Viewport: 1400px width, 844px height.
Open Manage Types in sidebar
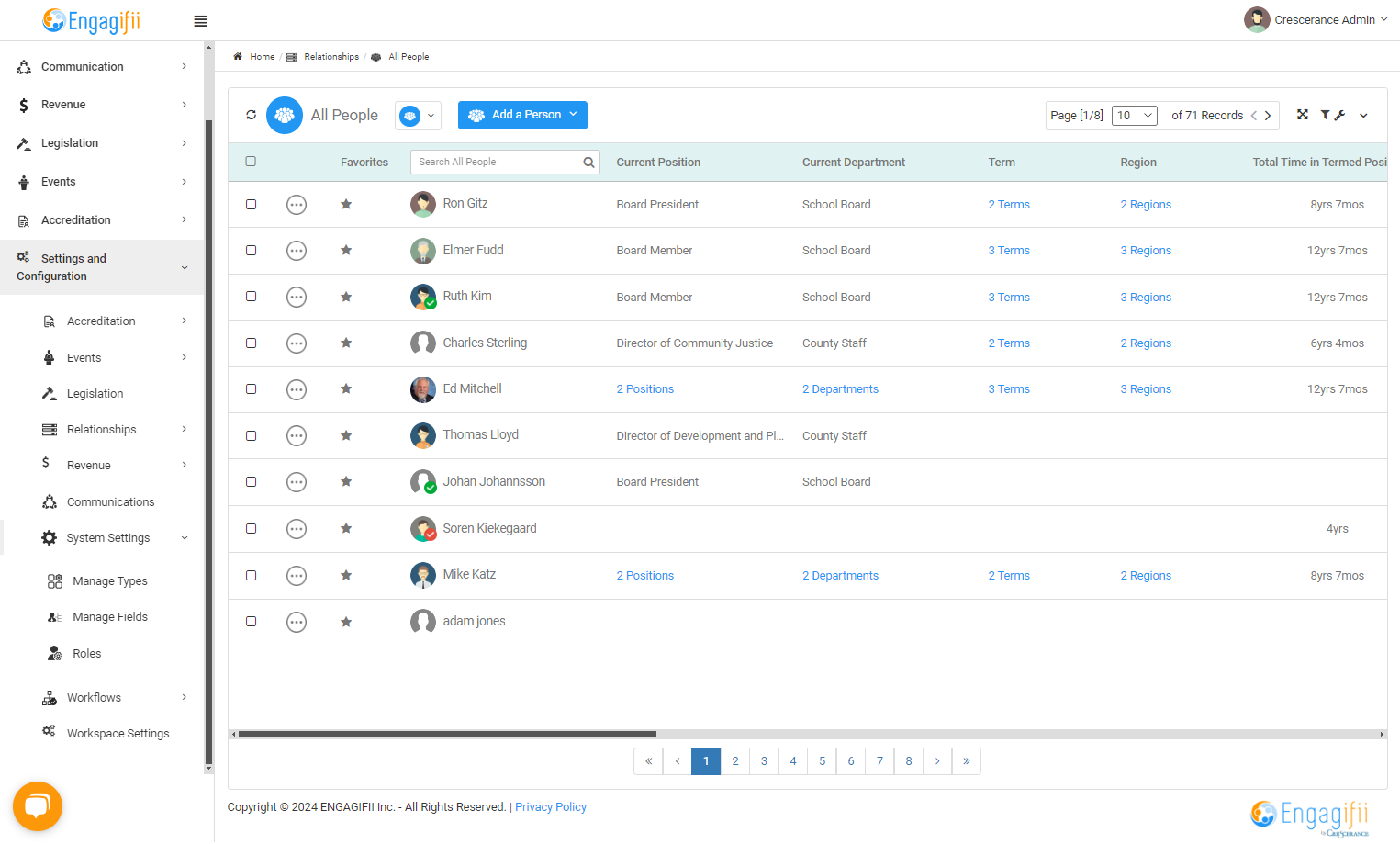pyautogui.click(x=110, y=581)
